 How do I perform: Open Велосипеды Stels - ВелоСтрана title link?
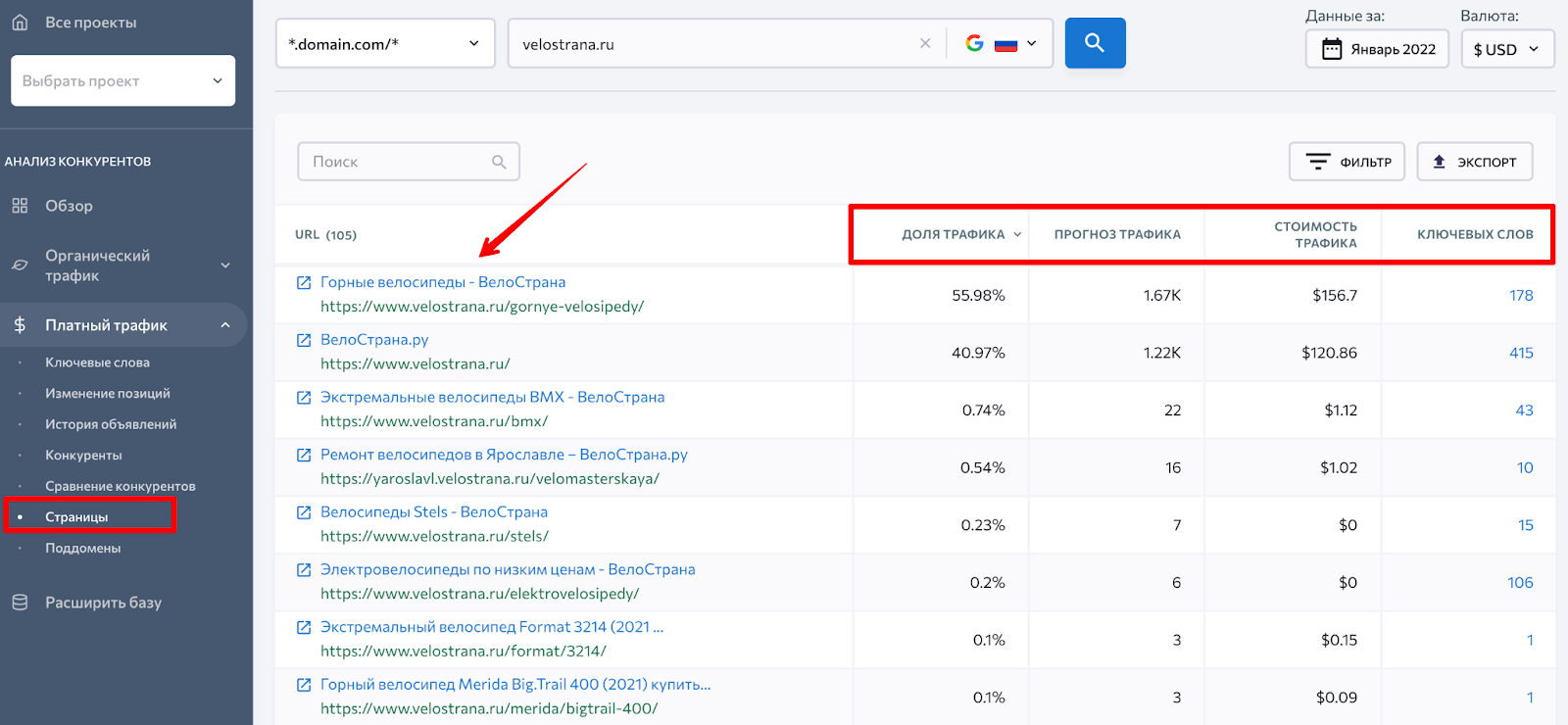pyautogui.click(x=434, y=512)
